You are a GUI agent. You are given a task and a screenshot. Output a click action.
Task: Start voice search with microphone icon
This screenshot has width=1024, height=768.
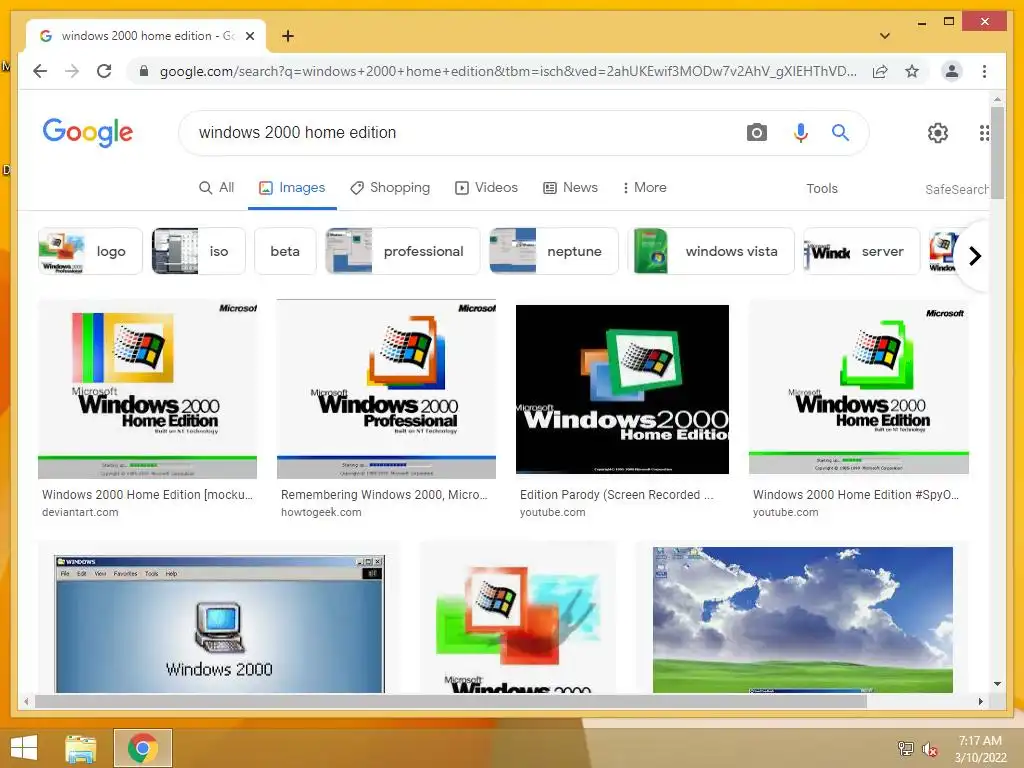click(800, 133)
